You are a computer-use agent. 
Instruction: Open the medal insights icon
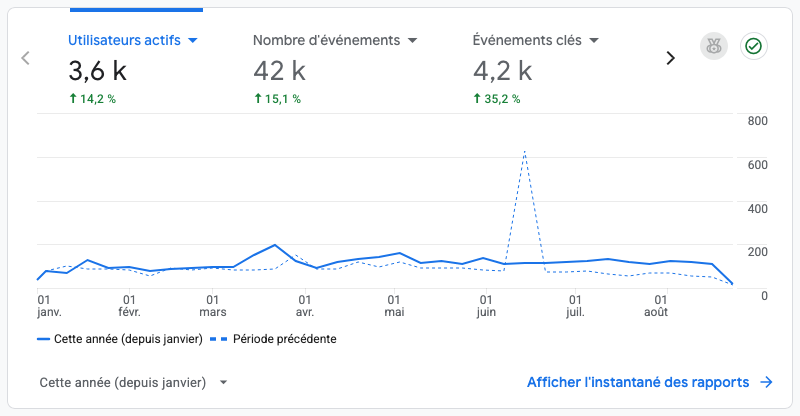[714, 46]
